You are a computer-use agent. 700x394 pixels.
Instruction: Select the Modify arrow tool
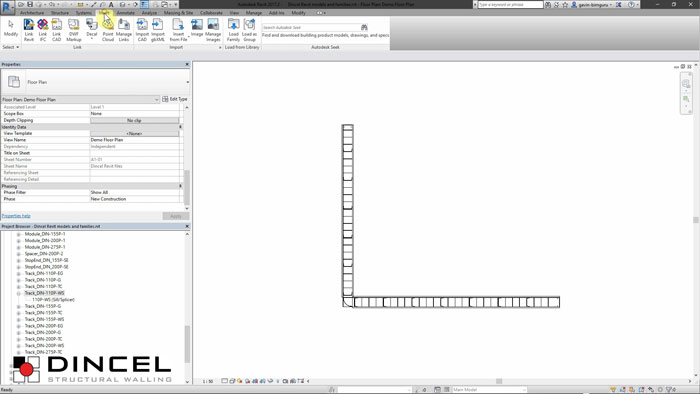tap(11, 29)
